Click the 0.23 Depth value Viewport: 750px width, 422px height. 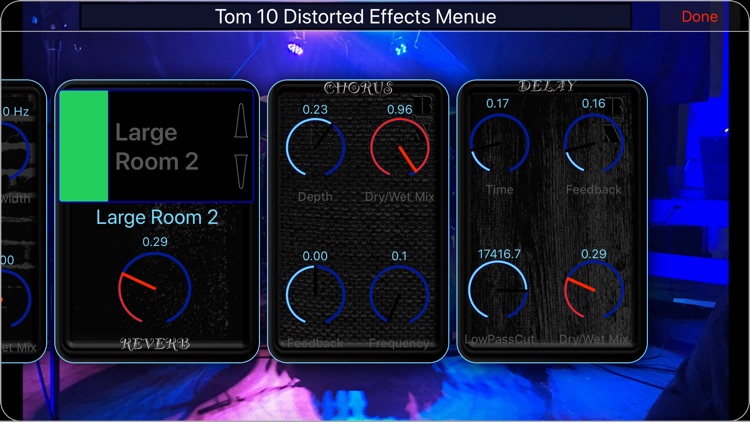315,110
